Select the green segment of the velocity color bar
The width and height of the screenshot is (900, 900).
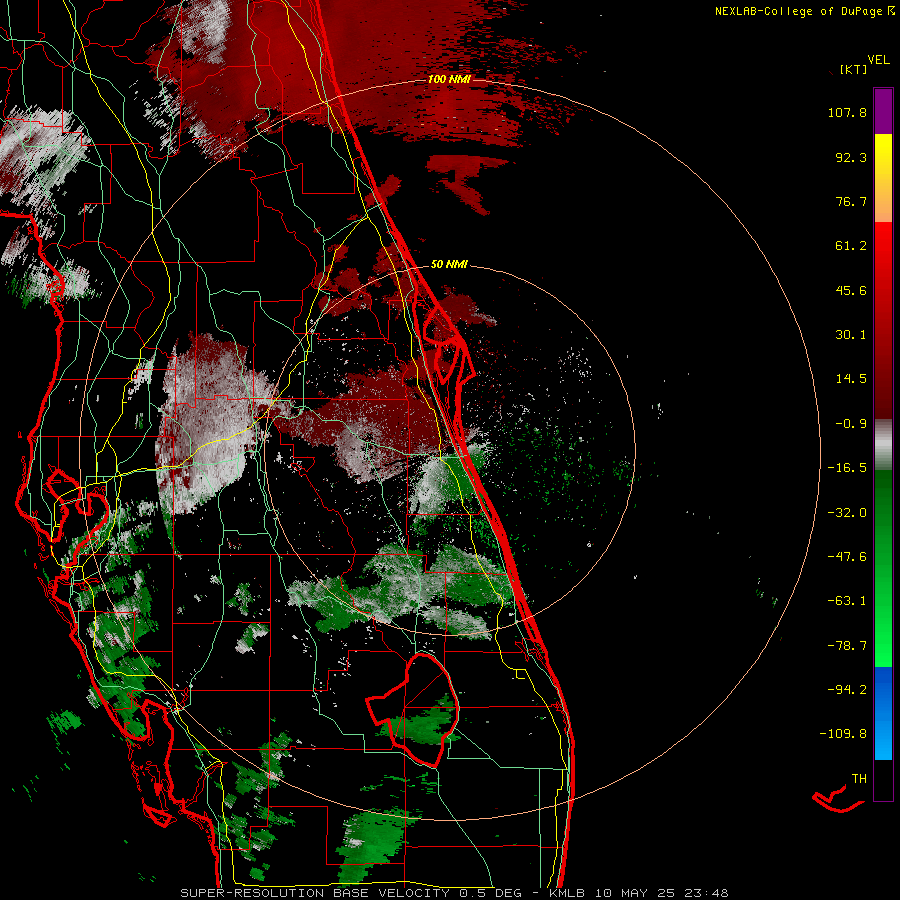click(x=883, y=568)
